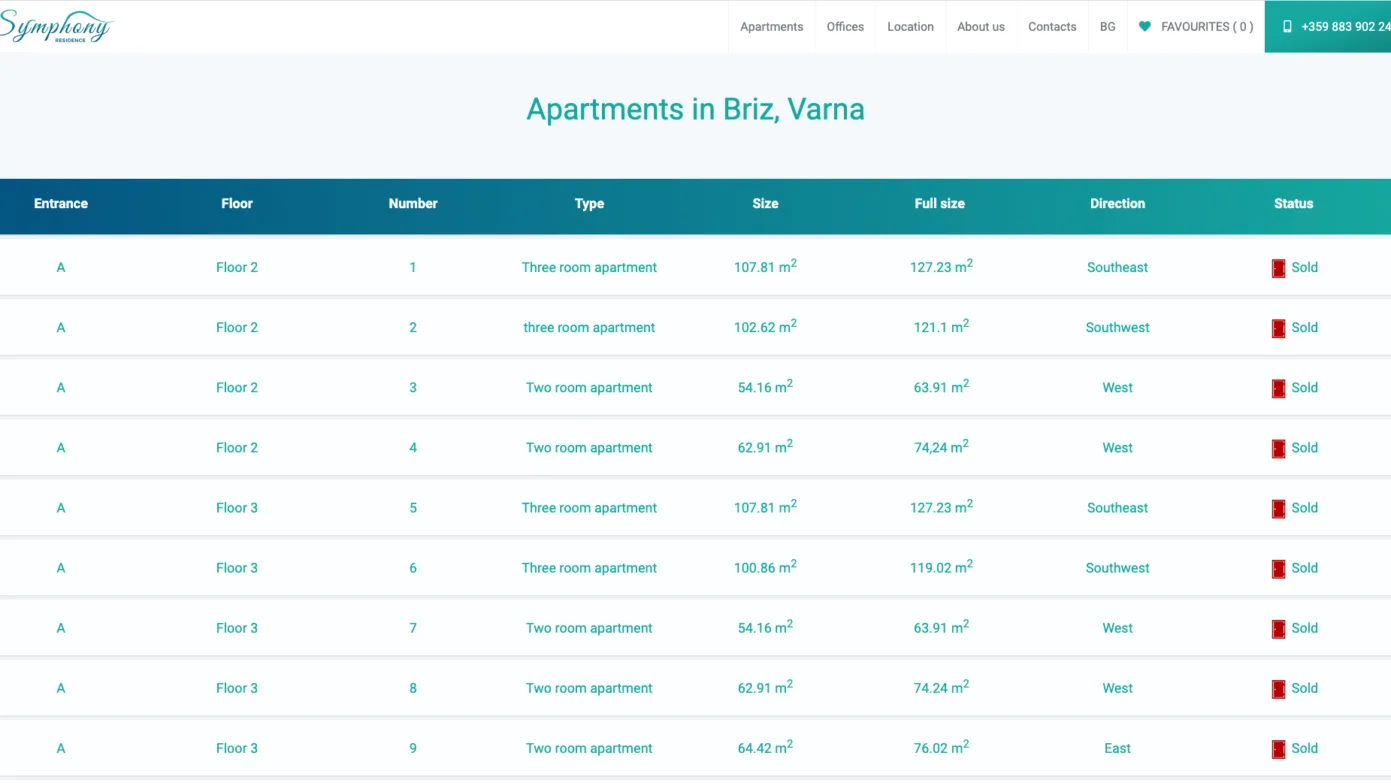
Task: Navigate to About us
Action: 980,27
